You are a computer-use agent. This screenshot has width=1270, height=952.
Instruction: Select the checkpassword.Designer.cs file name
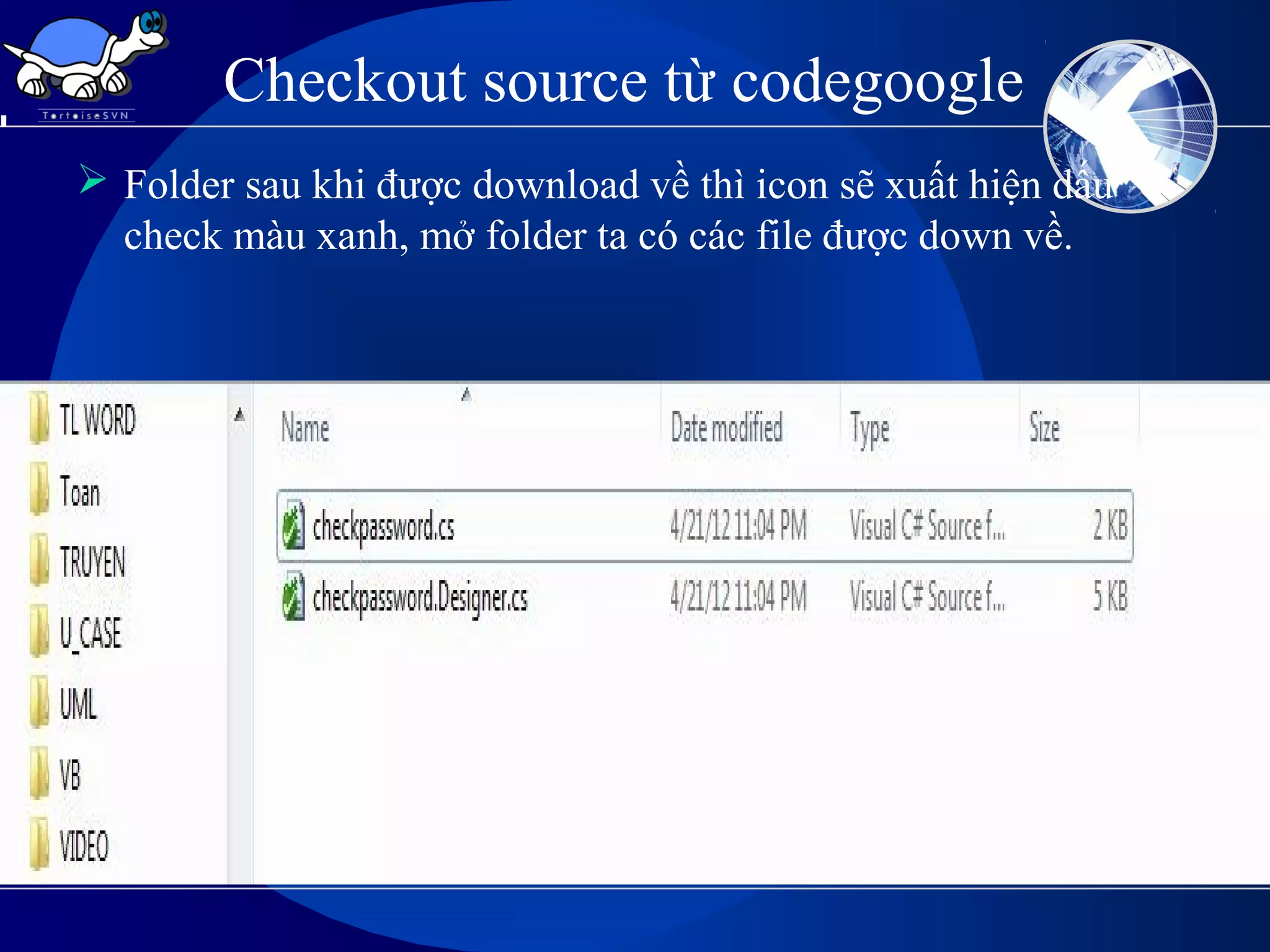pos(420,598)
